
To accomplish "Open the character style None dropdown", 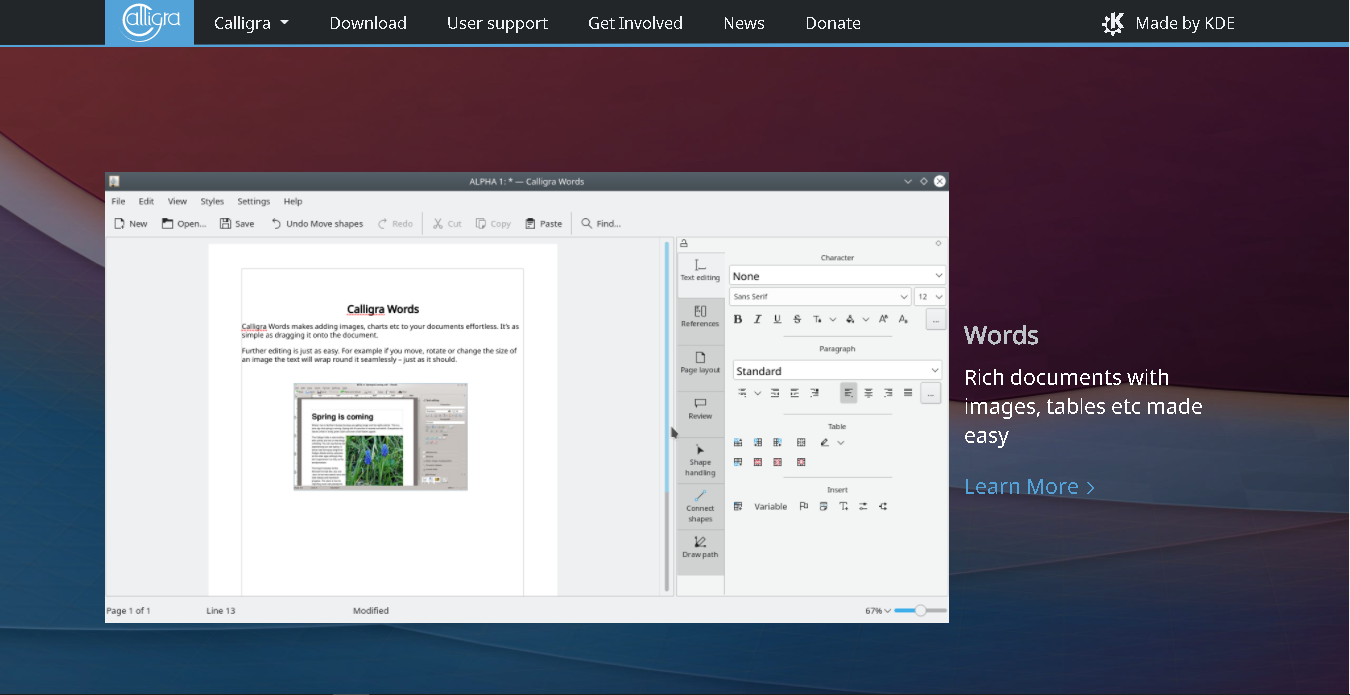I will pyautogui.click(x=837, y=276).
